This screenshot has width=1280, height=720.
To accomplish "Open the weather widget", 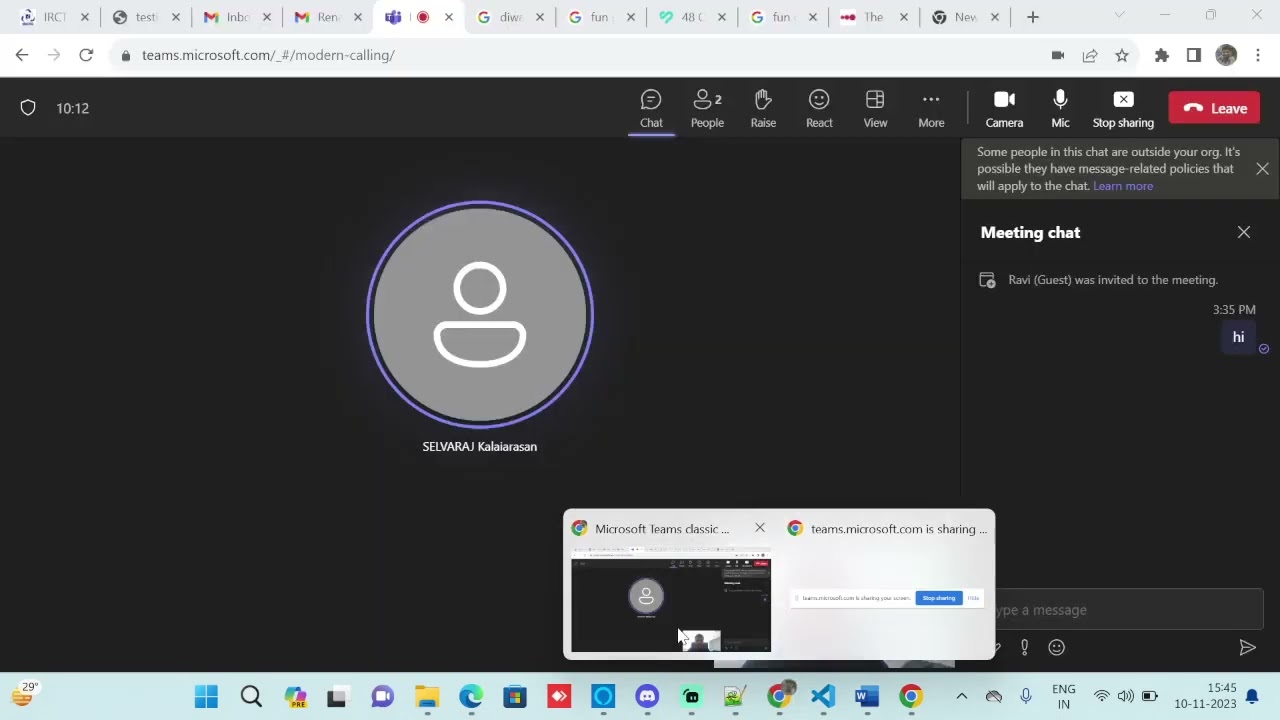I will [23, 693].
